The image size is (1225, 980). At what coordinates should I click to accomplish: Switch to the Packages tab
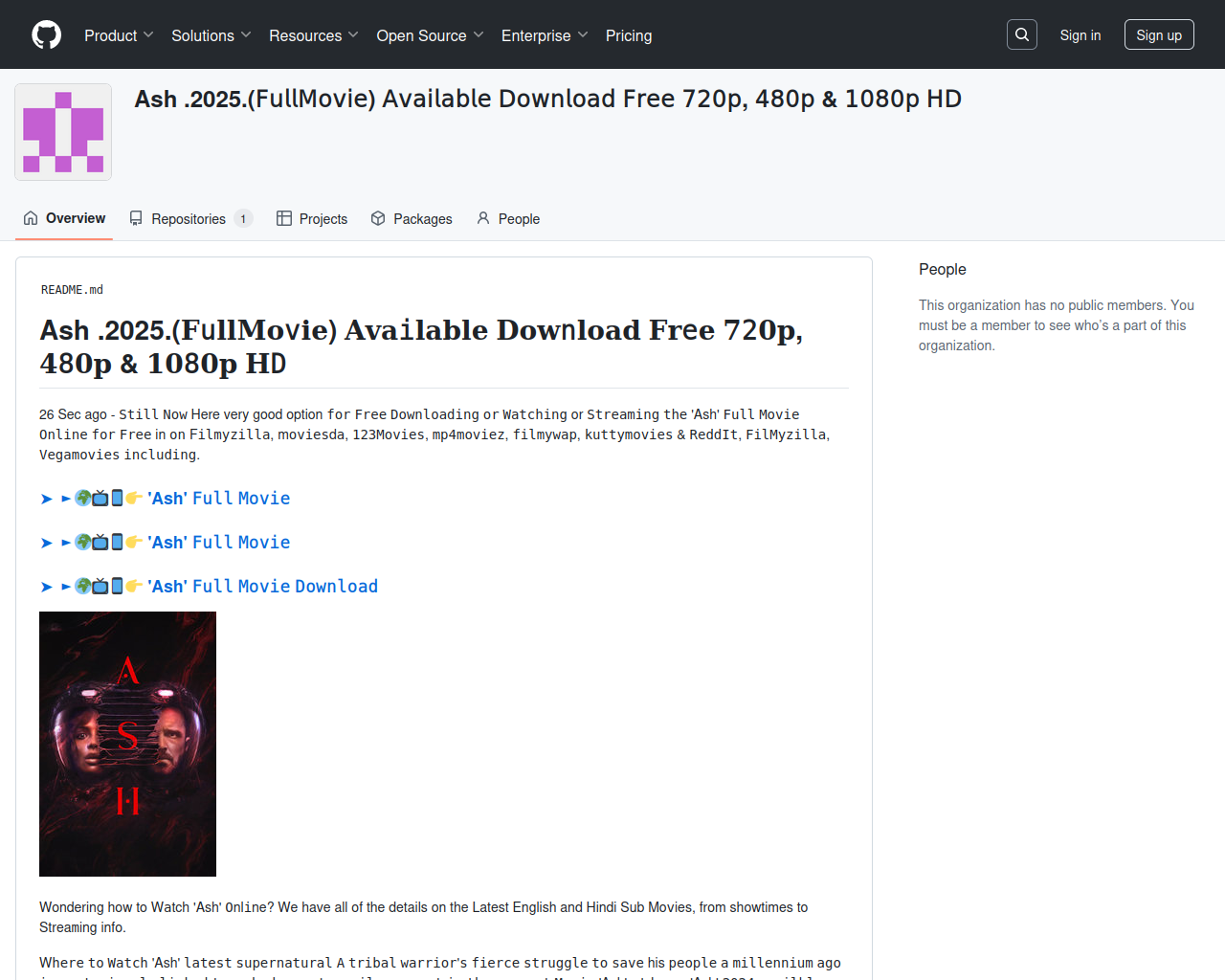[412, 218]
